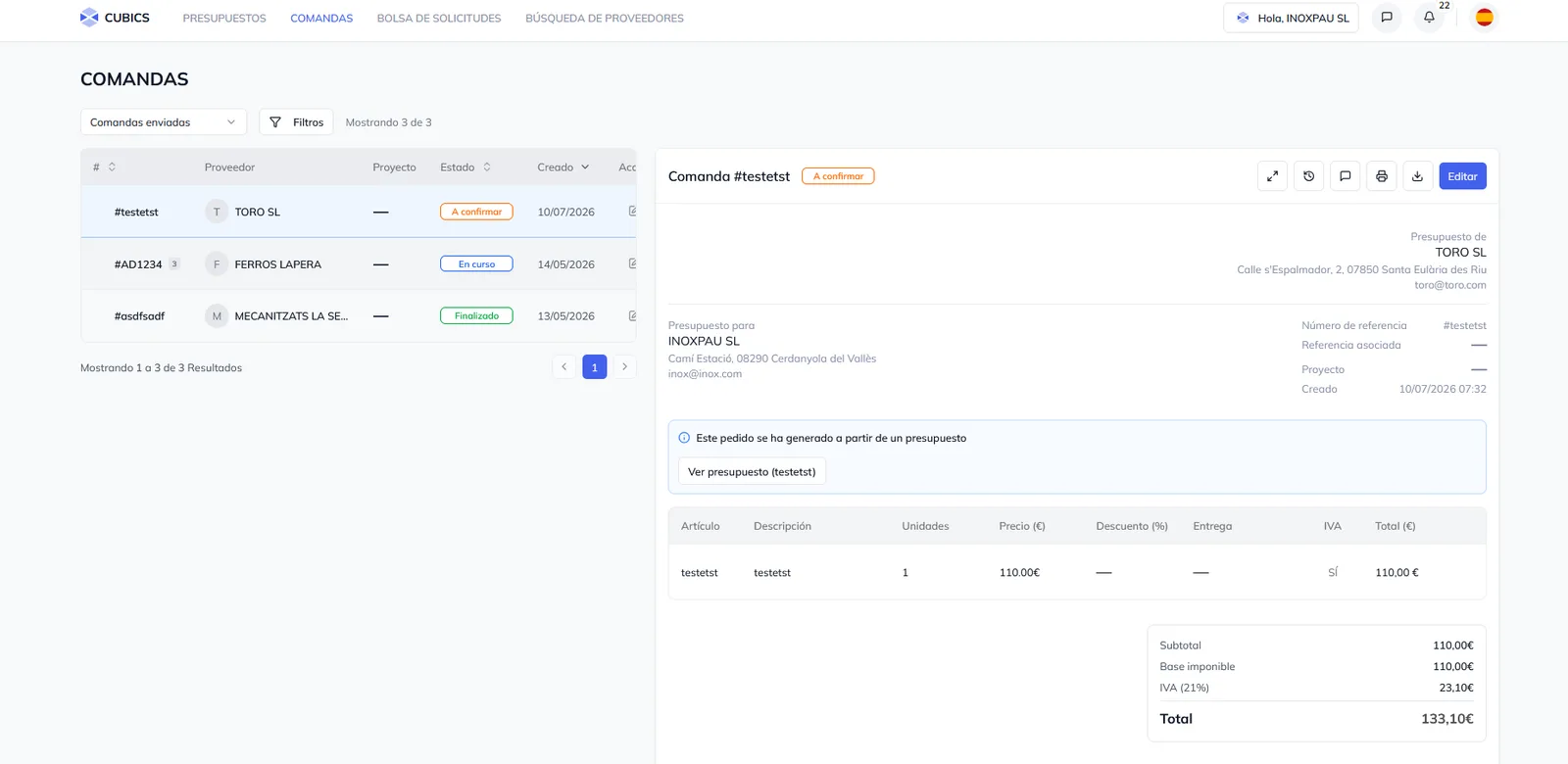The height and width of the screenshot is (764, 1568).
Task: Open the messages icon in top bar
Action: point(1387,18)
